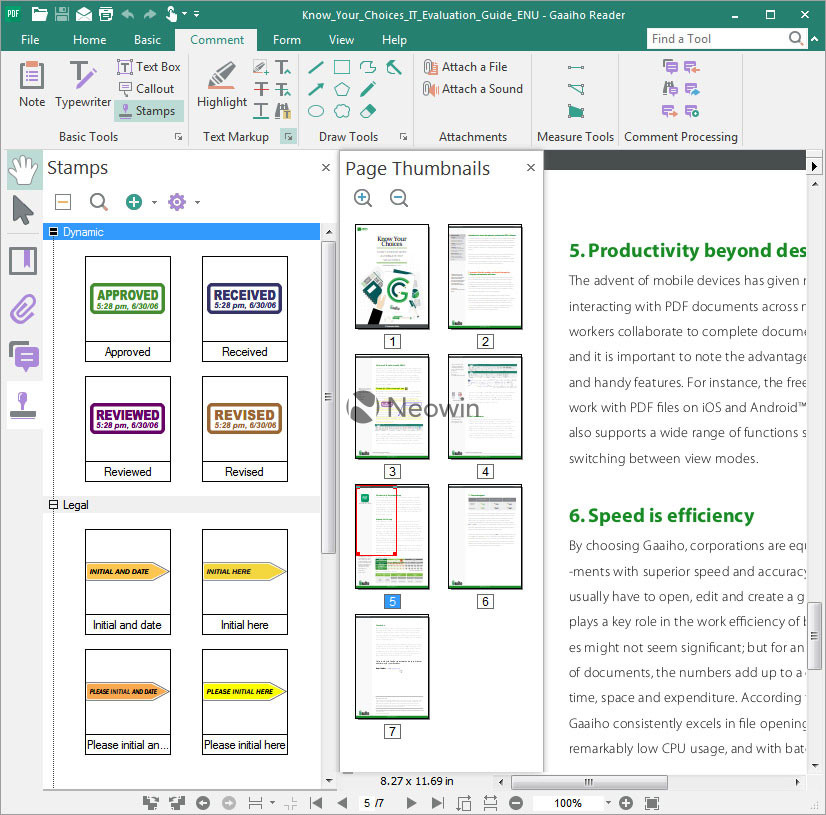Screen dimensions: 826x815
Task: Select the Distance measure tool
Action: pyautogui.click(x=576, y=67)
